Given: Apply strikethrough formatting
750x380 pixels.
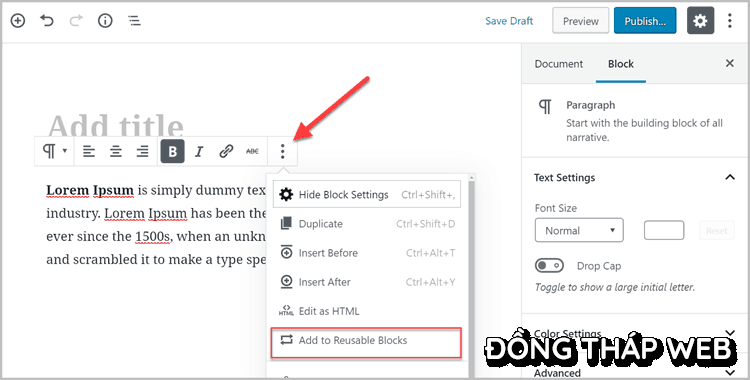Looking at the screenshot, I should coord(252,152).
